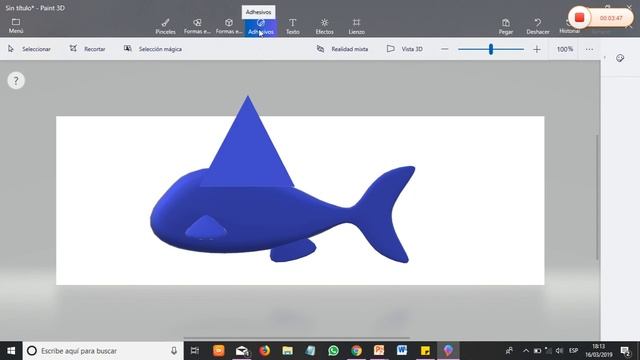
Task: Open Realidad mixta view
Action: click(342, 49)
